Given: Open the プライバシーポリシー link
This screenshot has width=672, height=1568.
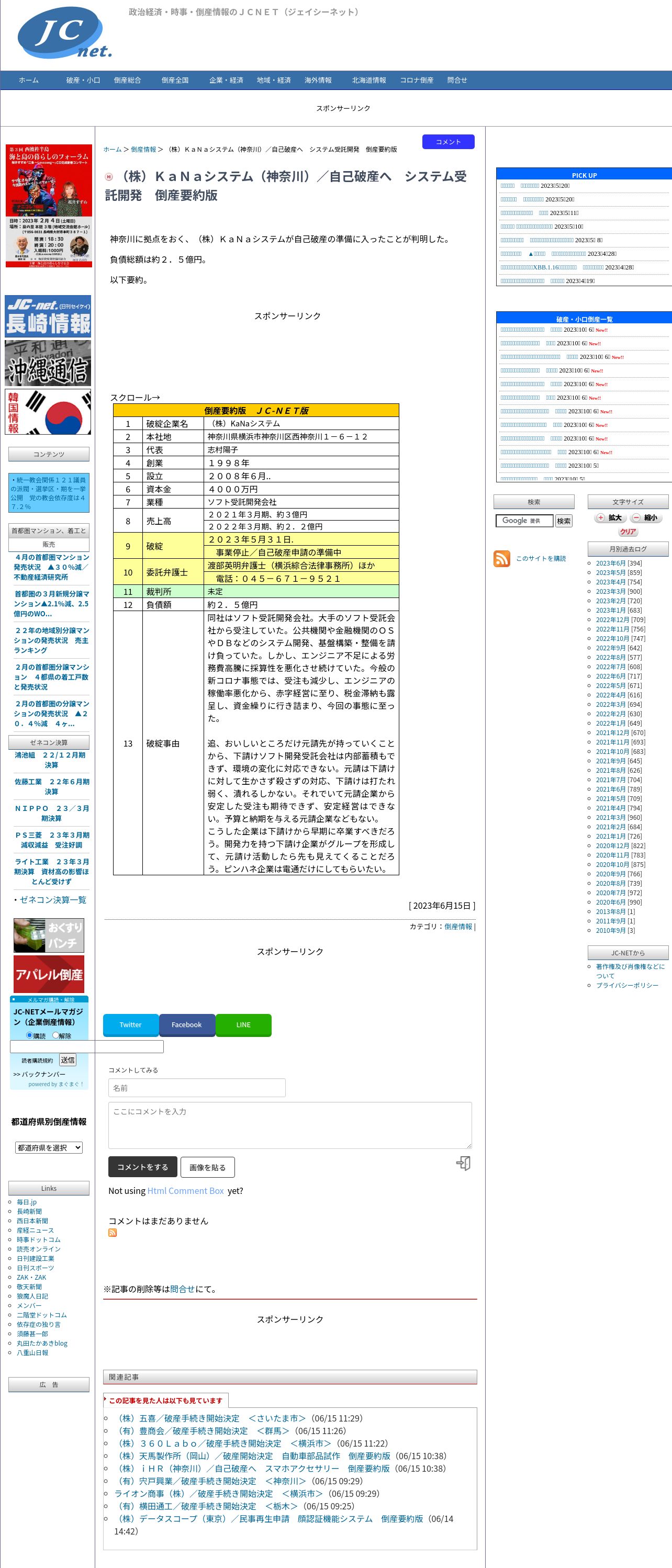Looking at the screenshot, I should (627, 985).
